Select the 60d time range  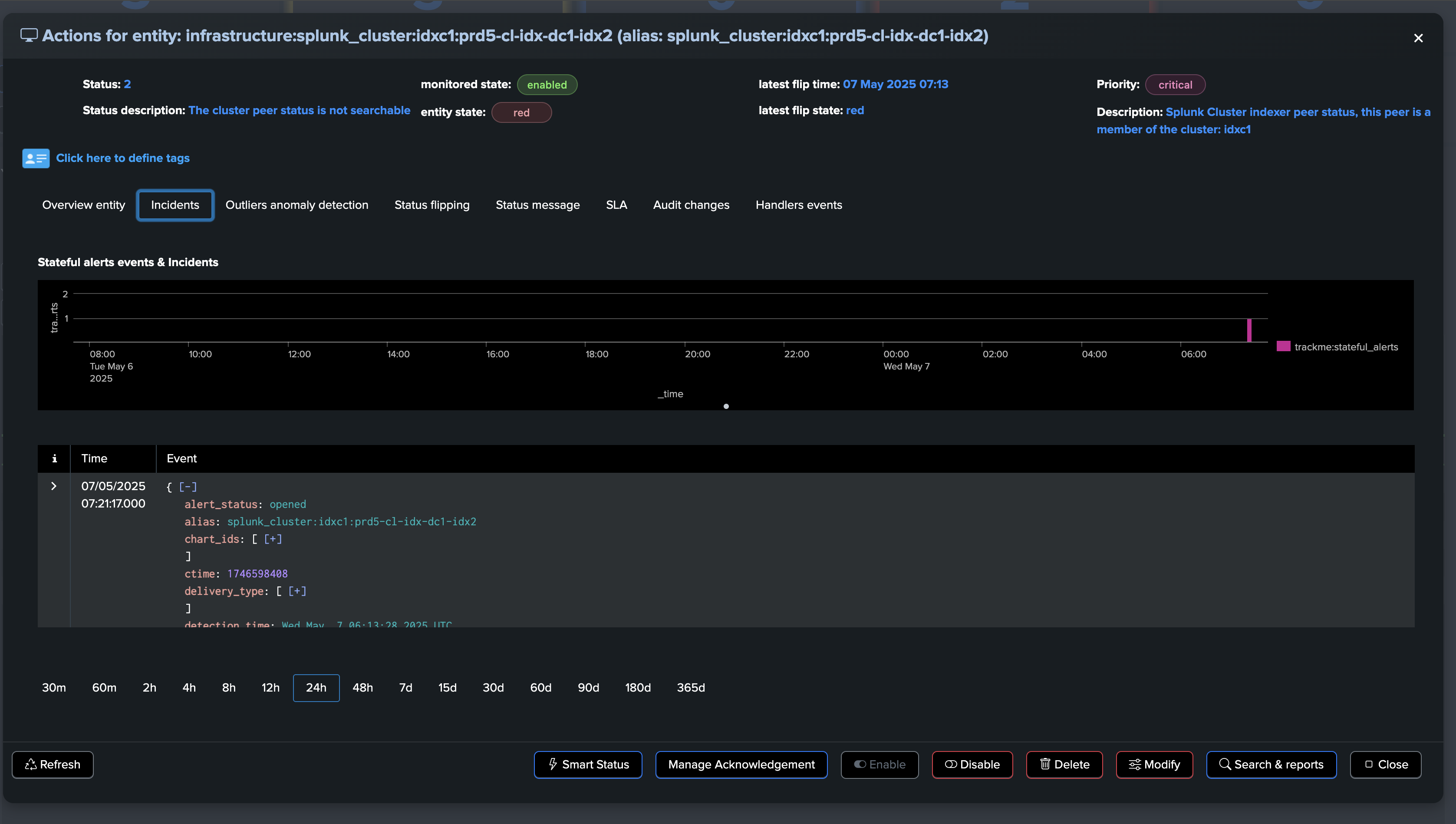(x=540, y=688)
